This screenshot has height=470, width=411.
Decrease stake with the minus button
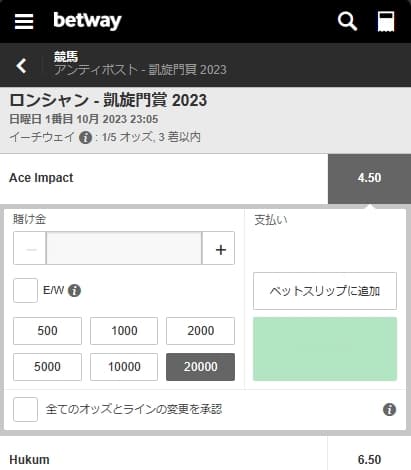point(30,248)
